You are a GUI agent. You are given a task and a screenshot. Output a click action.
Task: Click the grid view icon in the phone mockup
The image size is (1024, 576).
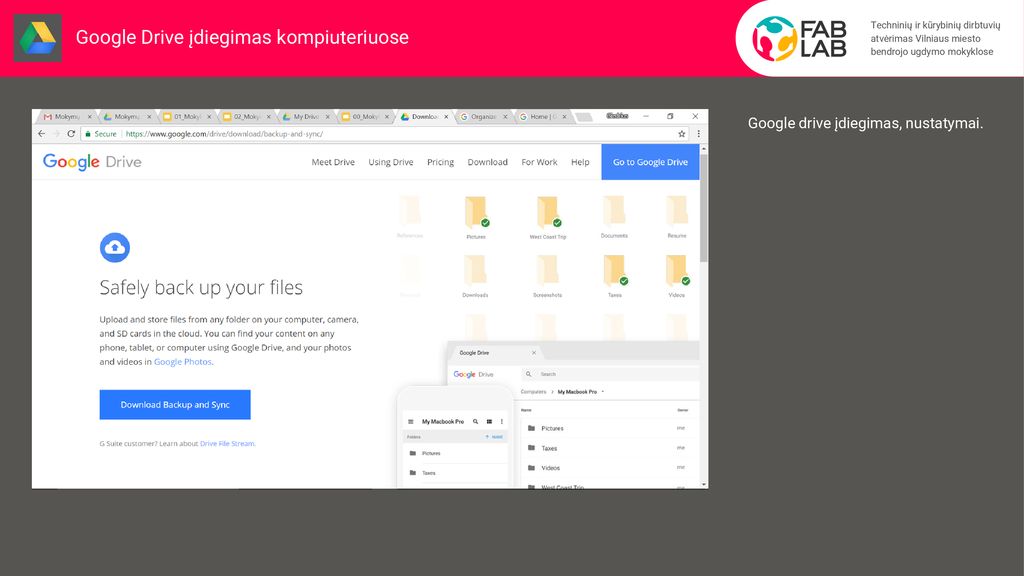(489, 422)
